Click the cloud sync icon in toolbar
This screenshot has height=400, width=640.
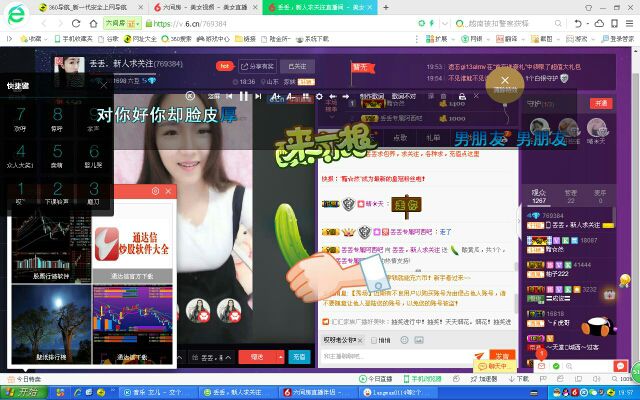pos(599,24)
